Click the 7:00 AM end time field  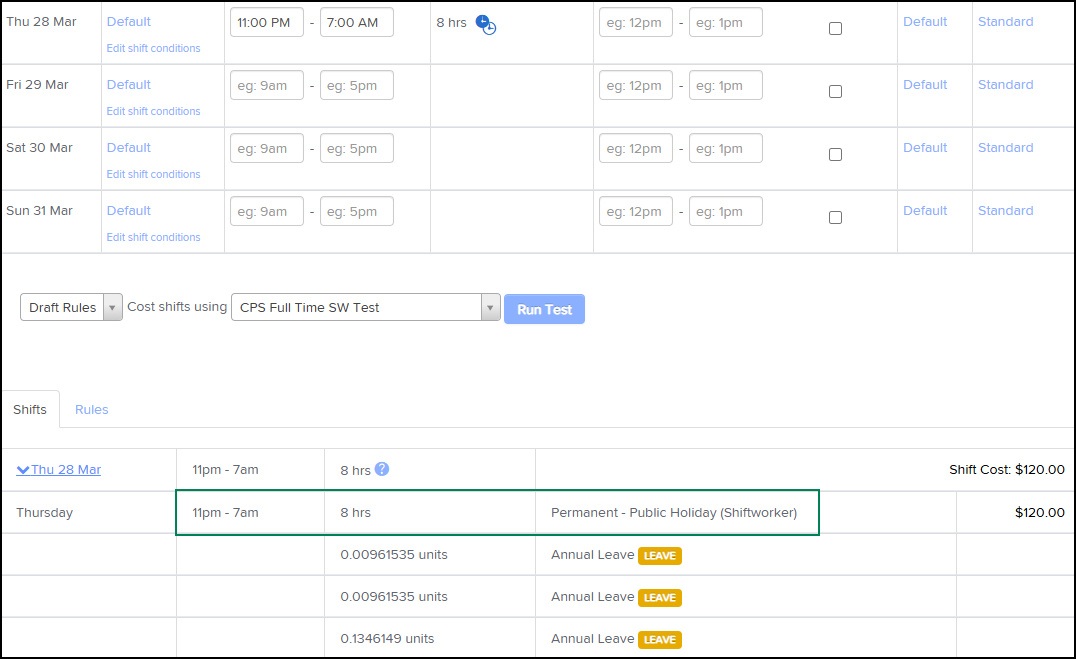[357, 23]
